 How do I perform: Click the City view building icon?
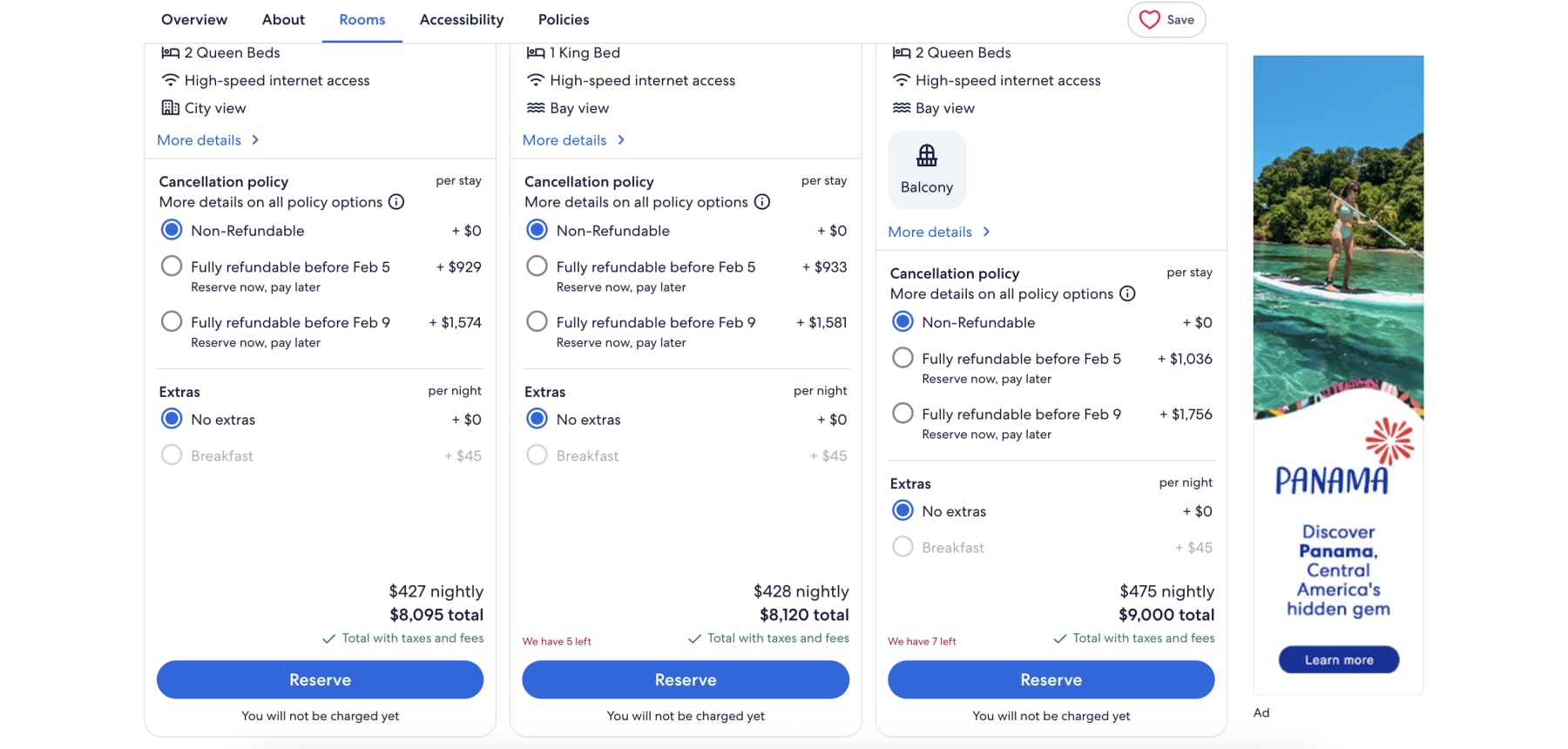click(x=169, y=108)
